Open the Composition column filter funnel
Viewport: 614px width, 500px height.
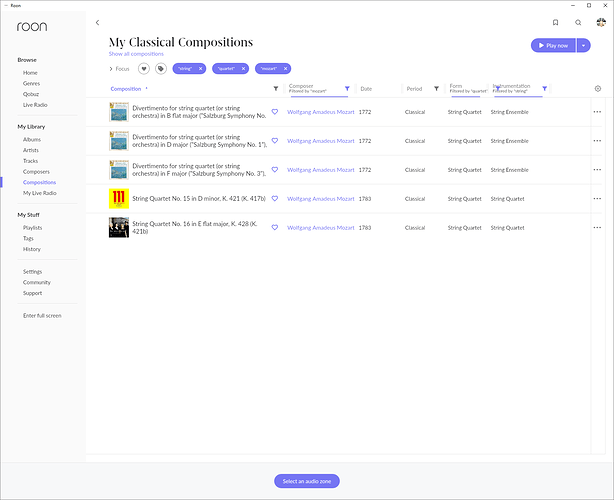click(x=276, y=88)
